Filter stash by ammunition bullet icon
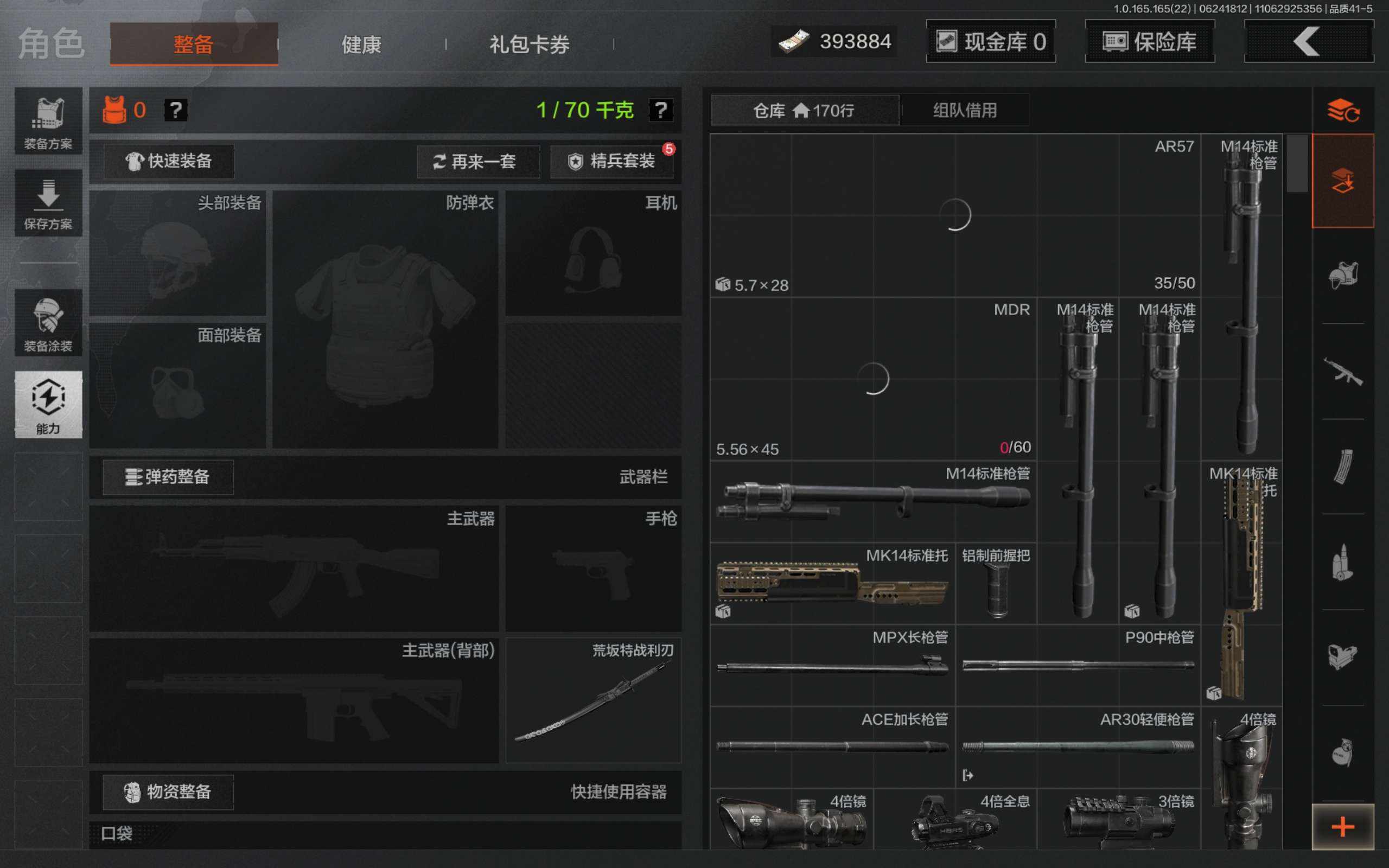 pyautogui.click(x=1343, y=561)
